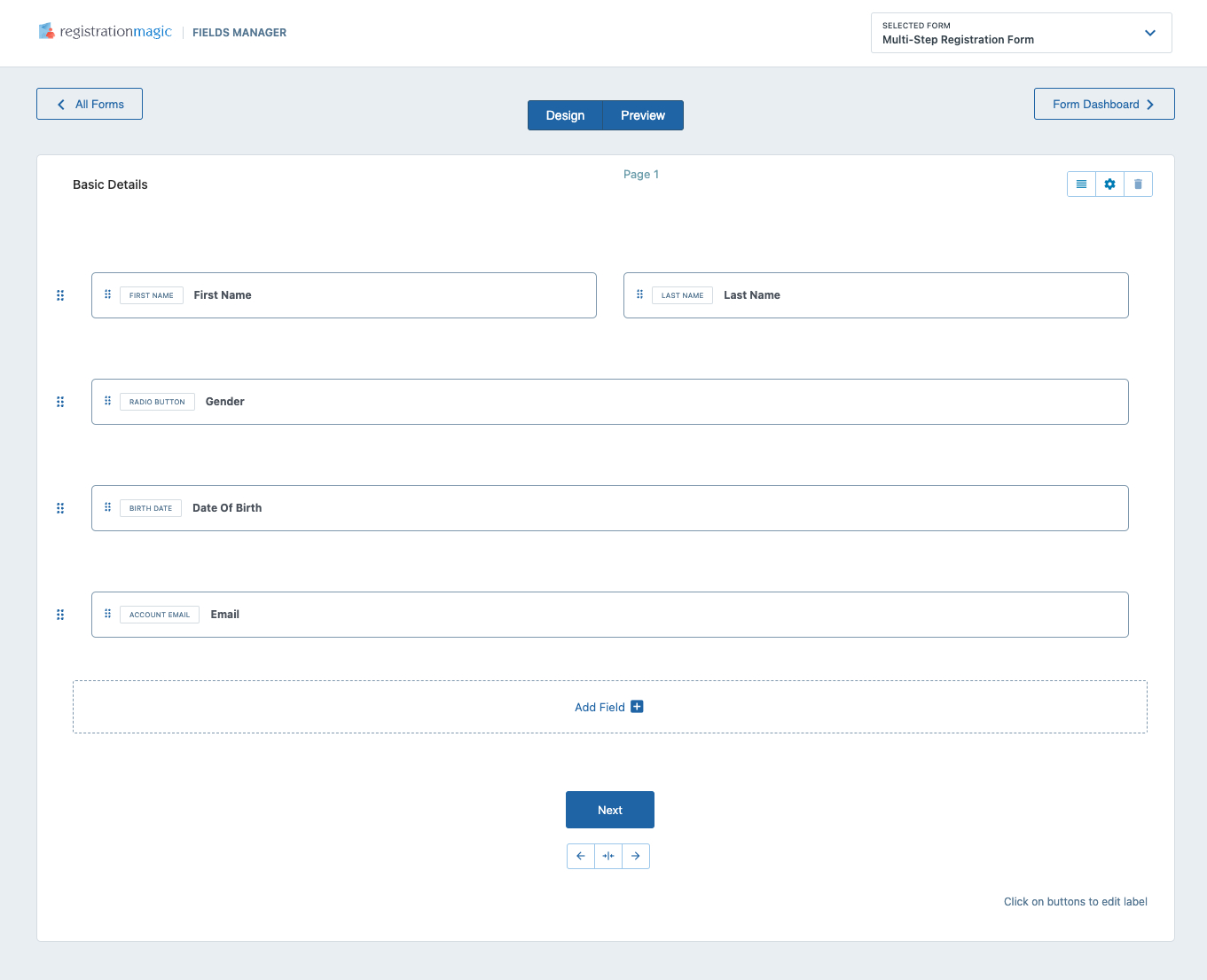Center-align the Next button

click(608, 856)
